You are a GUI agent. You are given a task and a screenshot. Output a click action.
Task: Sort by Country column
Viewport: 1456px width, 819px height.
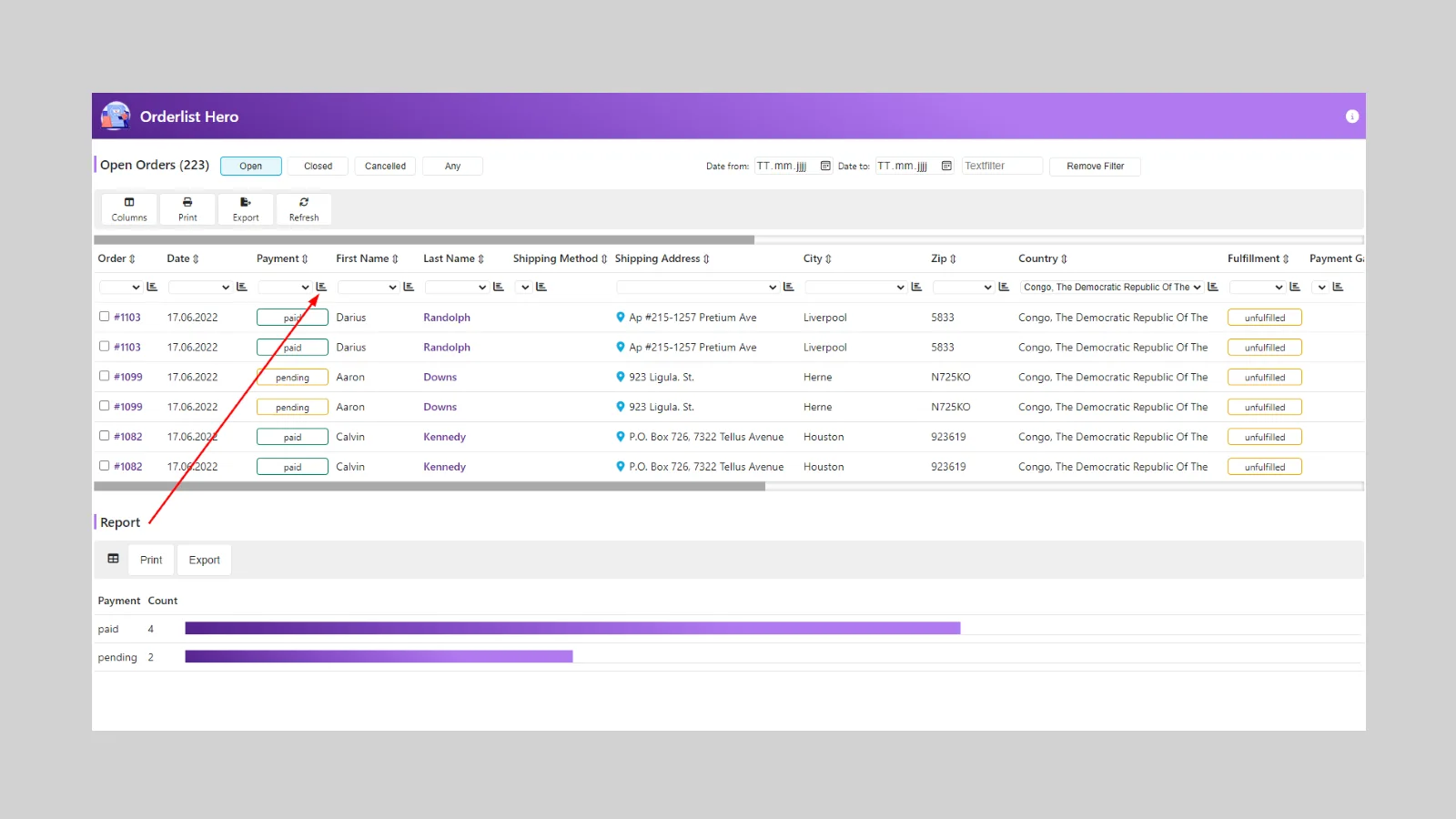coord(1043,258)
